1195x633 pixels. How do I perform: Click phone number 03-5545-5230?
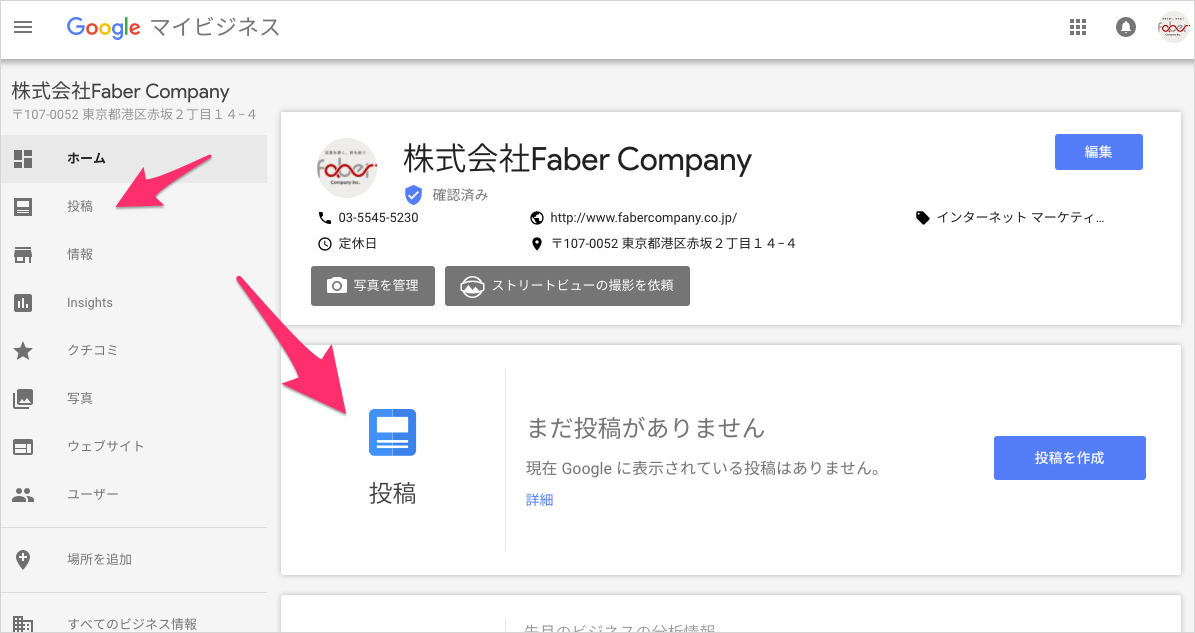[378, 218]
